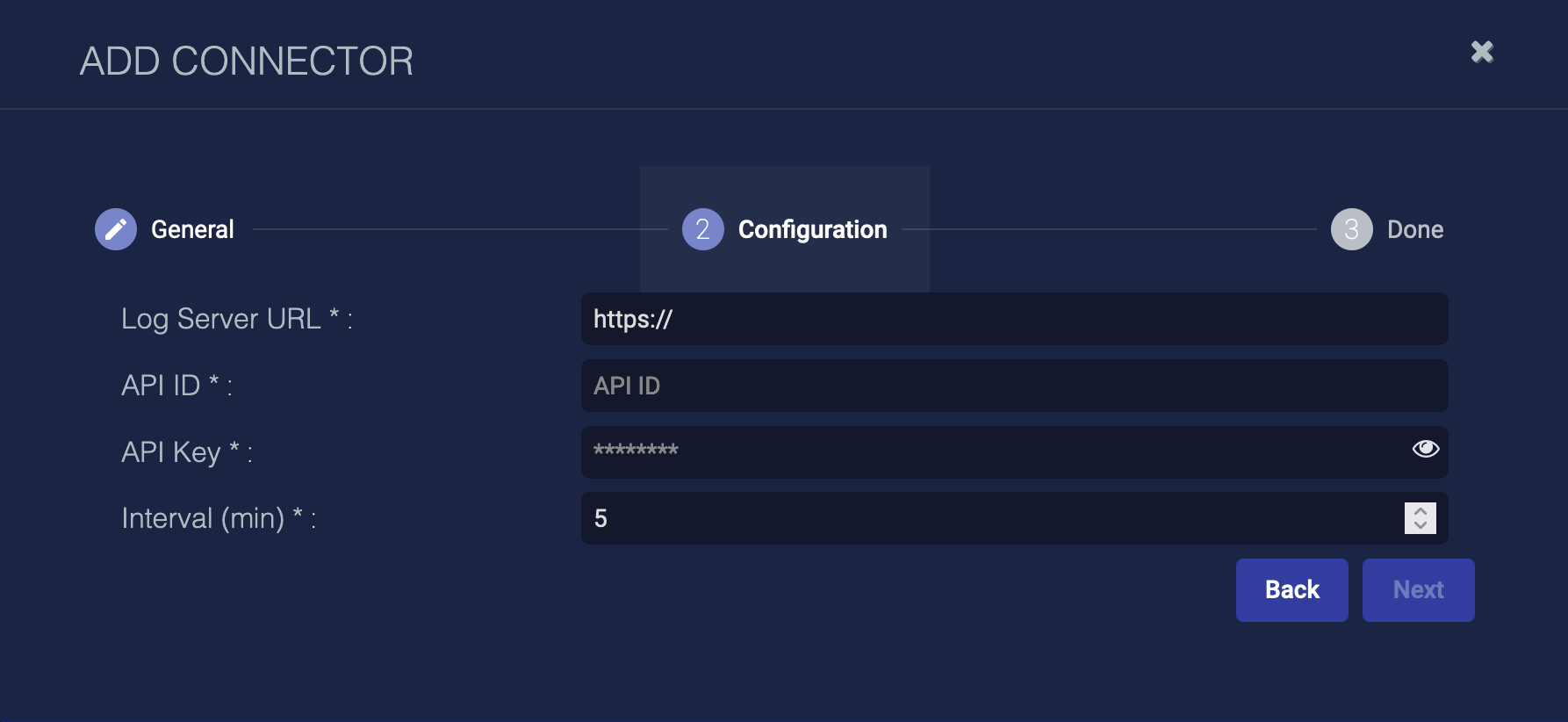
Task: Increase interval with the up arrow
Action: pyautogui.click(x=1421, y=510)
